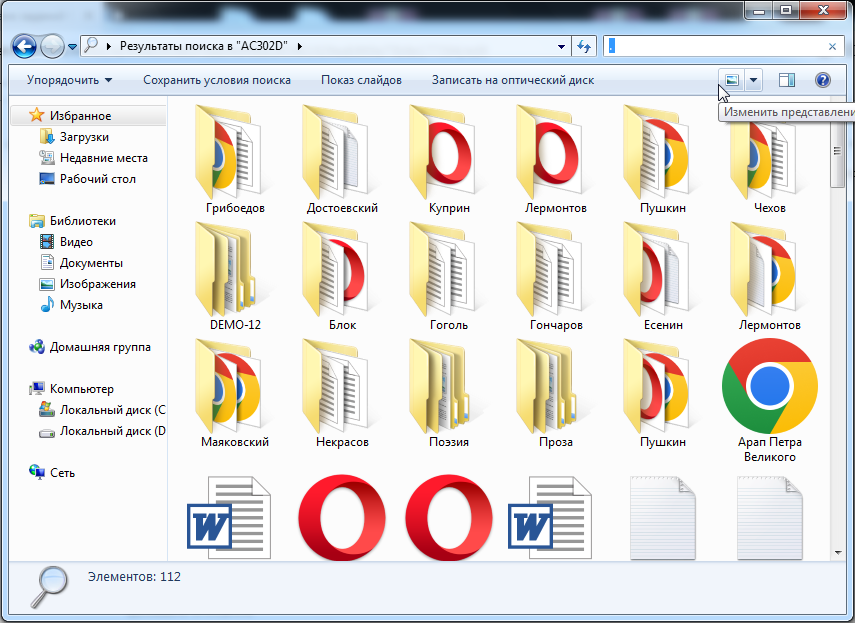Select Компьютер in navigation pane

point(82,389)
